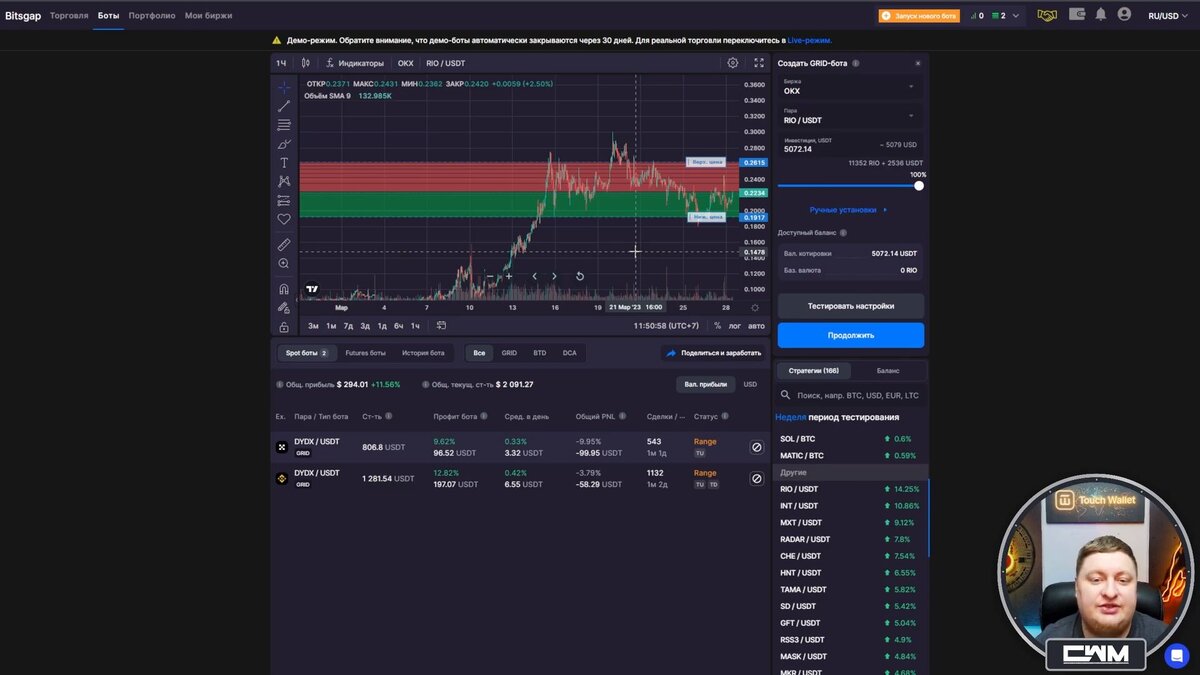Select the crosshair cursor tool
The width and height of the screenshot is (1200, 675).
284,87
